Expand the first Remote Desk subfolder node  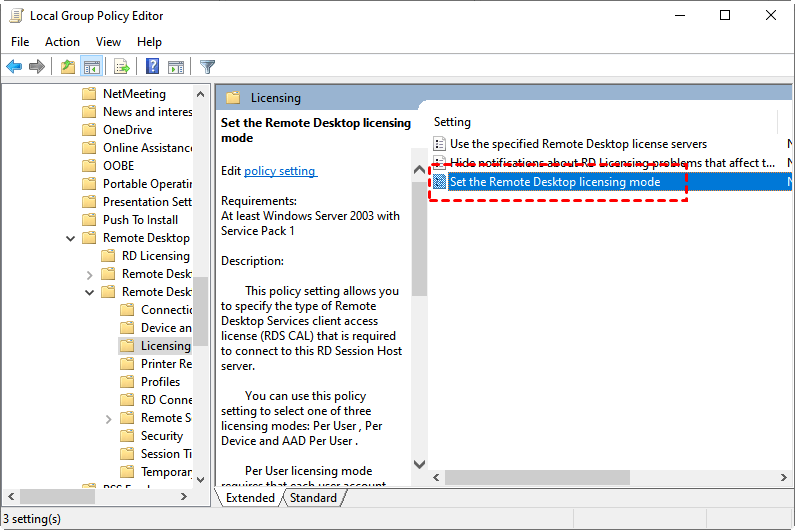[89, 275]
